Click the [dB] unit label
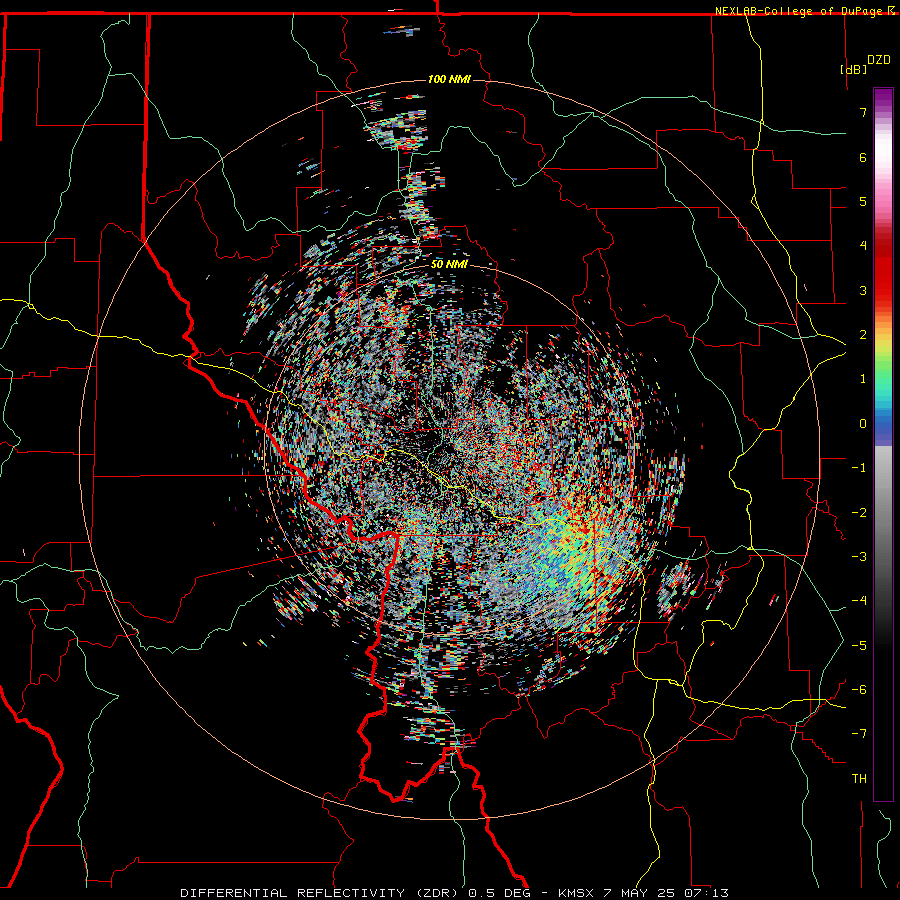The width and height of the screenshot is (900, 900). tap(853, 69)
